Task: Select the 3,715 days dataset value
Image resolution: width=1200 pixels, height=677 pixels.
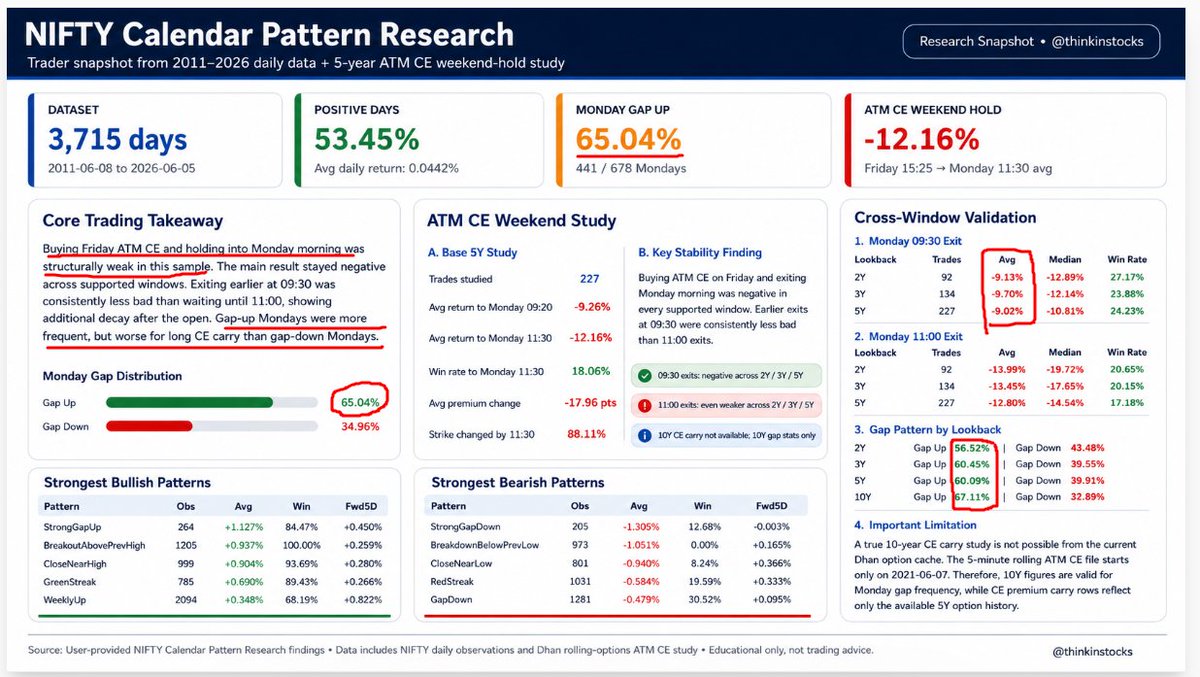Action: pos(118,139)
